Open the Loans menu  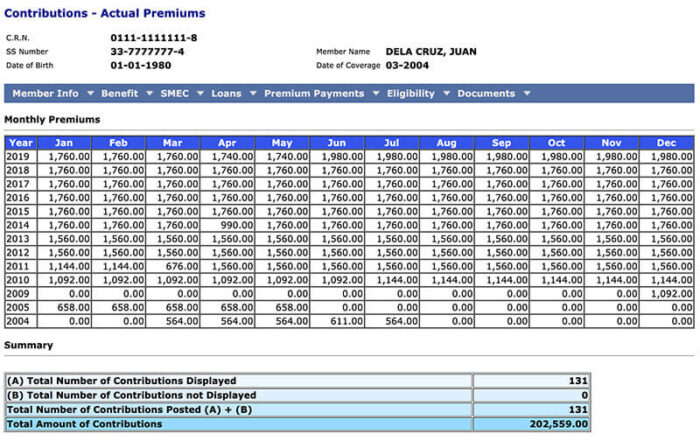(x=226, y=93)
